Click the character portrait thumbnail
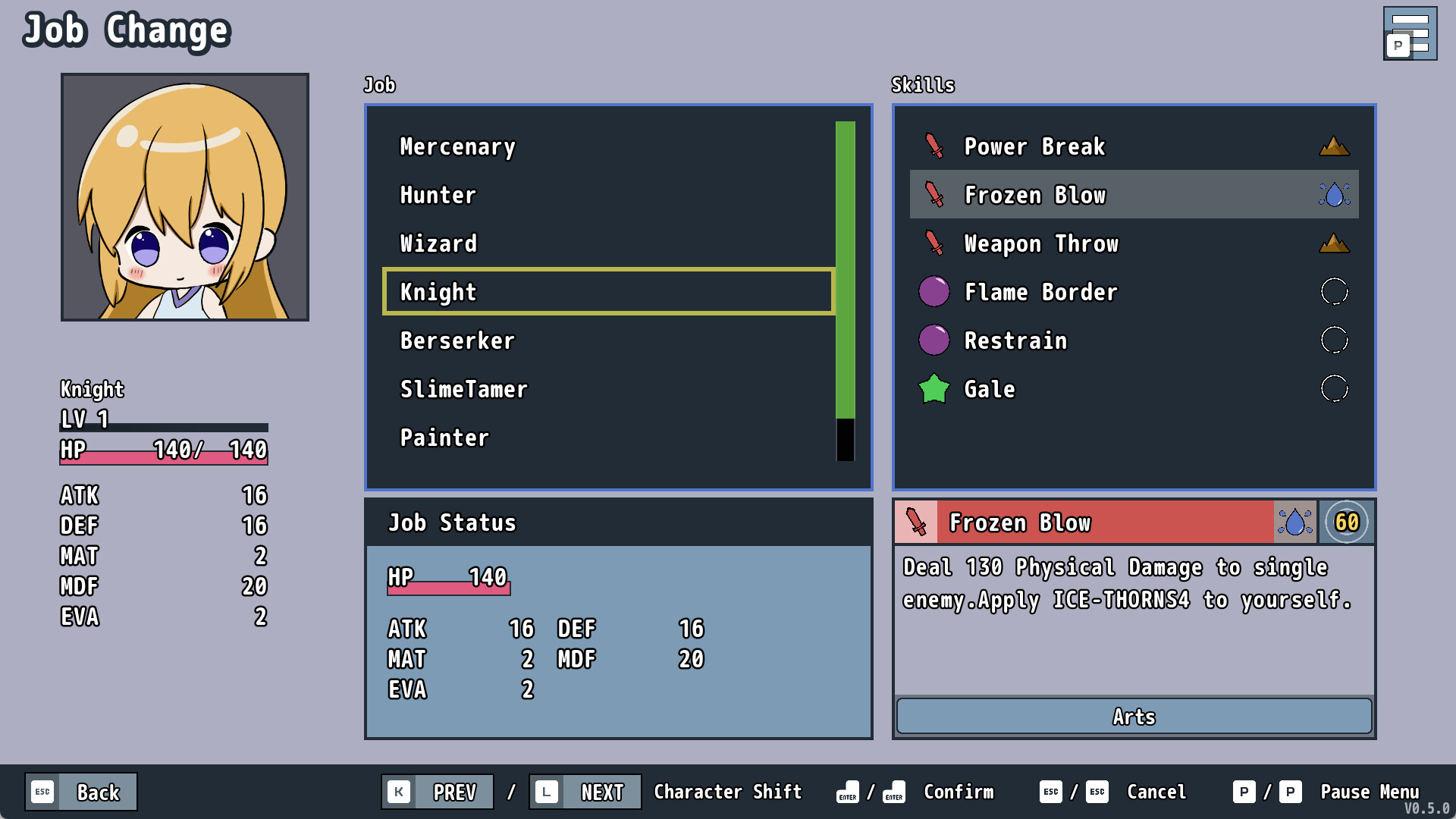The width and height of the screenshot is (1456, 819). tap(185, 197)
